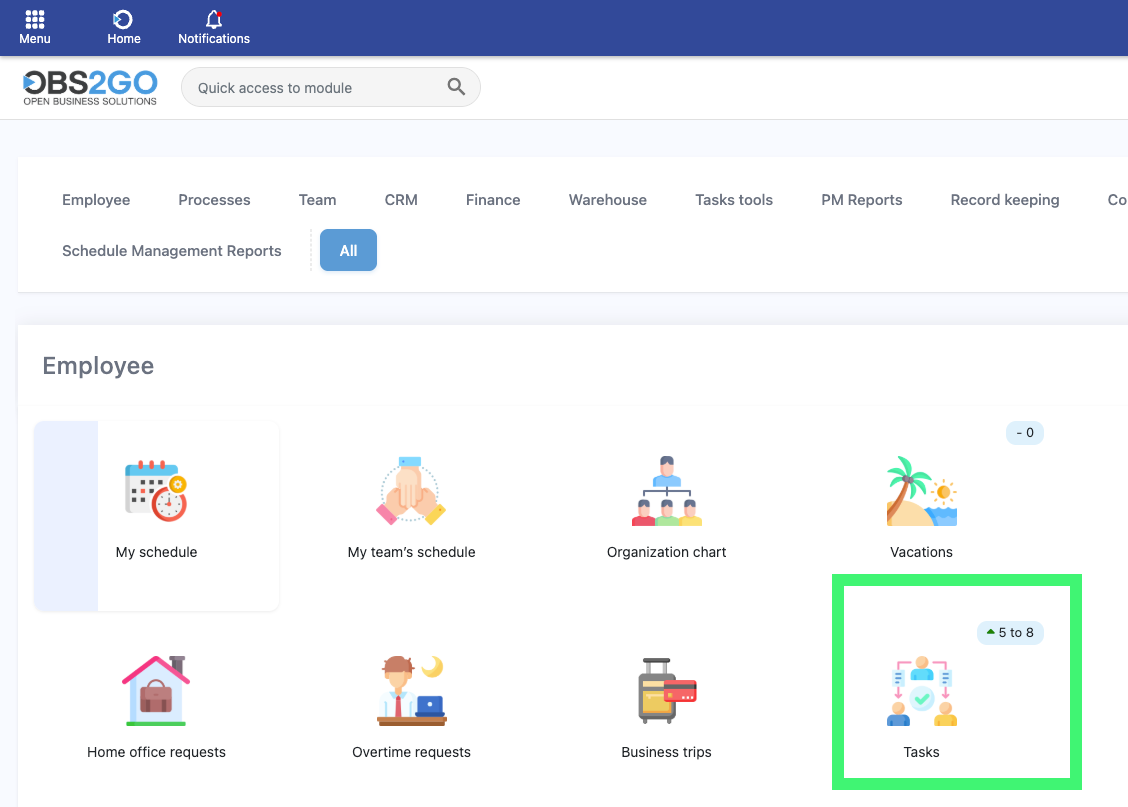The height and width of the screenshot is (807, 1128).
Task: Open the My schedule calendar icon
Action: (156, 491)
